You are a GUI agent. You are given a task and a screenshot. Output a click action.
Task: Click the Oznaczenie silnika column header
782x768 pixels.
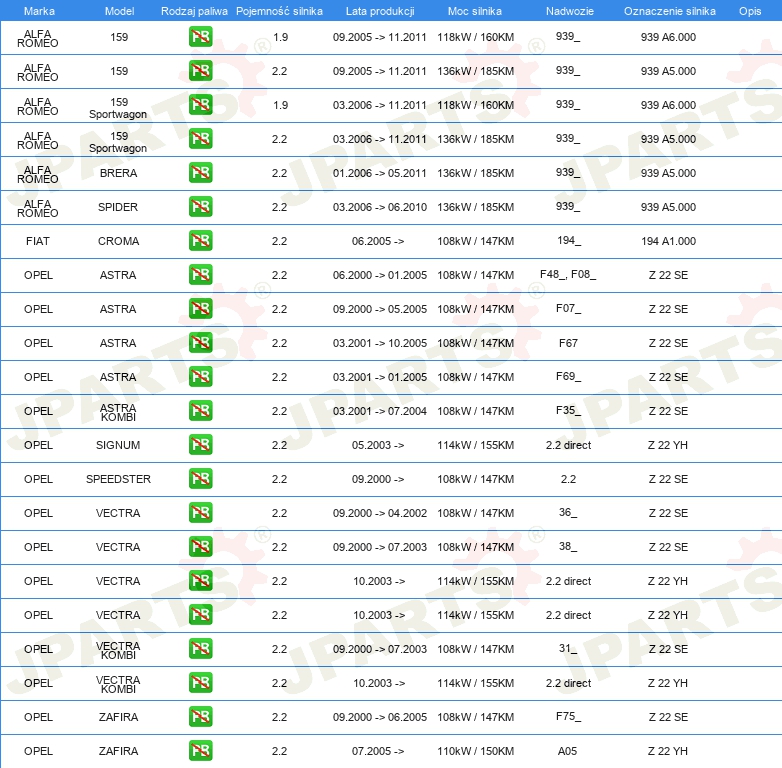669,11
